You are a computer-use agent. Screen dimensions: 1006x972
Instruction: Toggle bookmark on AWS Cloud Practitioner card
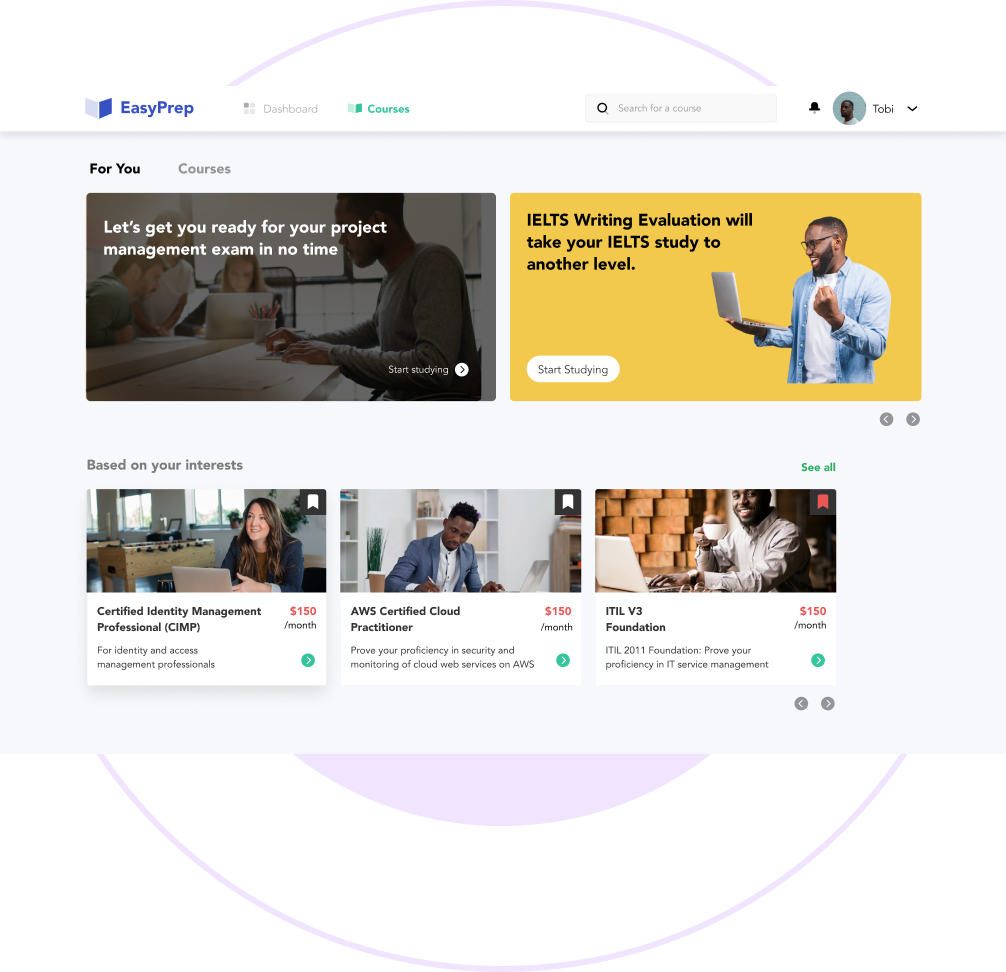click(568, 502)
